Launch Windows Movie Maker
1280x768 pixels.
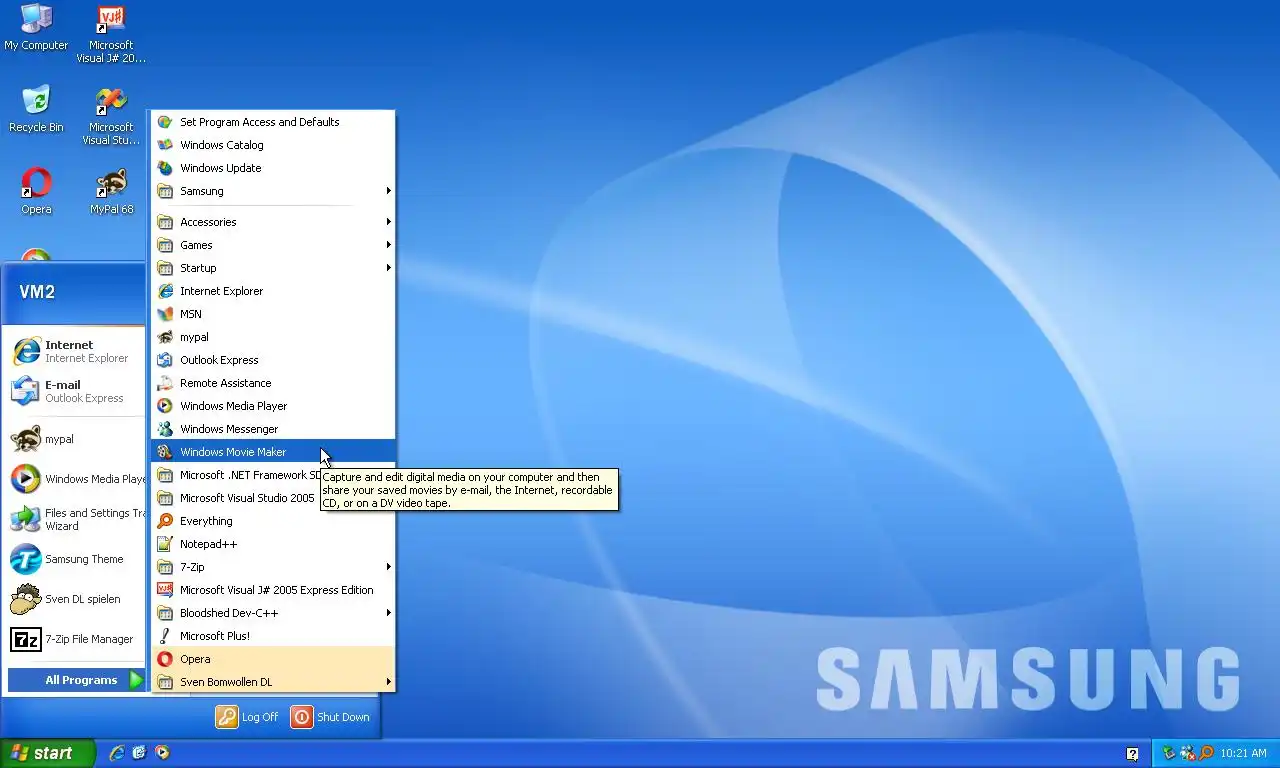tap(273, 452)
